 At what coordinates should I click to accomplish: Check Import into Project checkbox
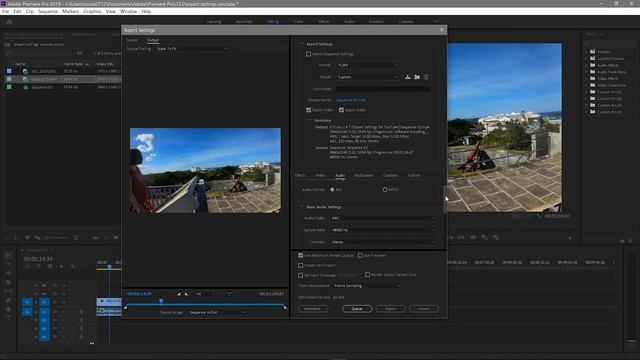click(300, 265)
